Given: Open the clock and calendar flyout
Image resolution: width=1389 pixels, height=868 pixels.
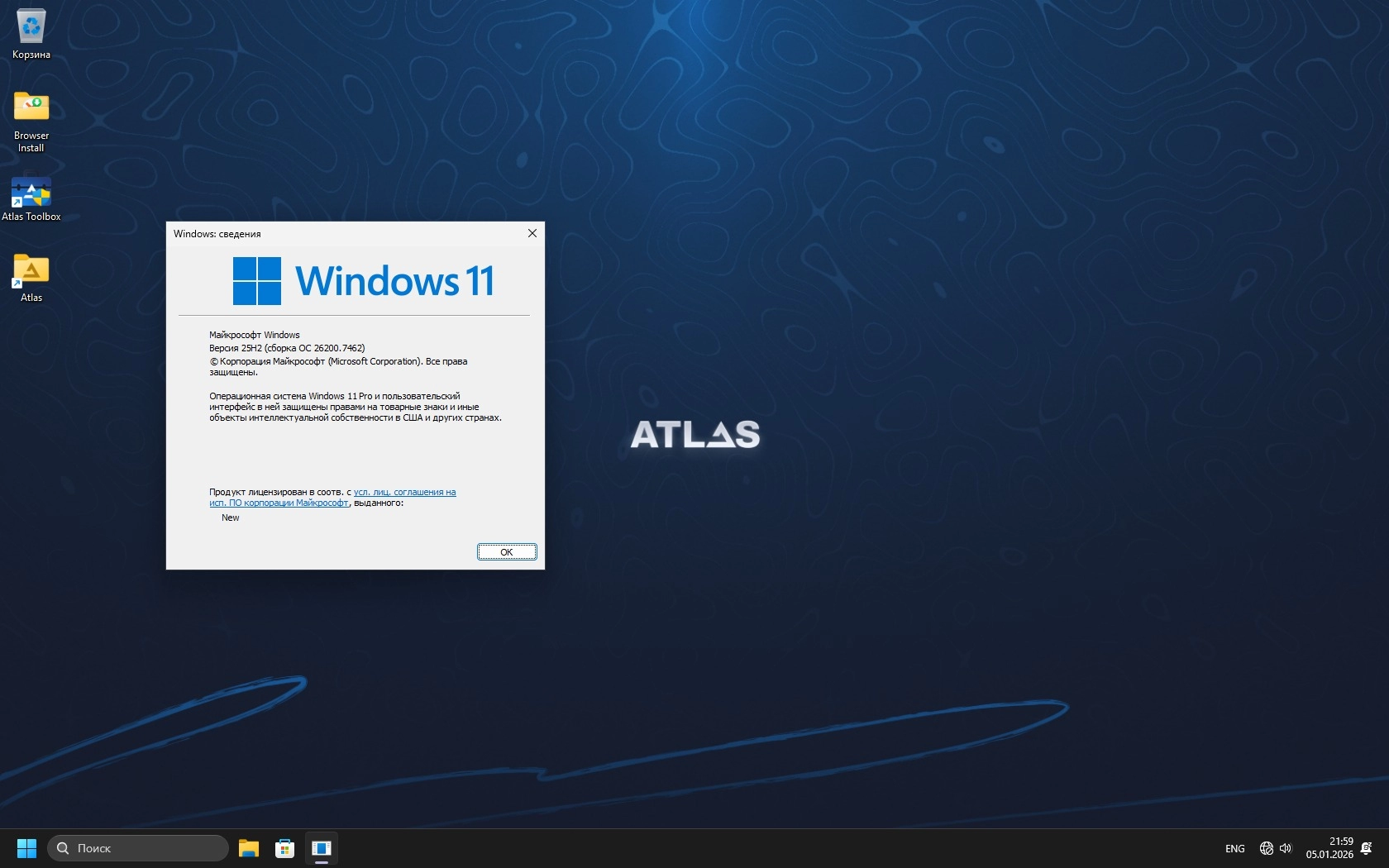Looking at the screenshot, I should pyautogui.click(x=1332, y=848).
